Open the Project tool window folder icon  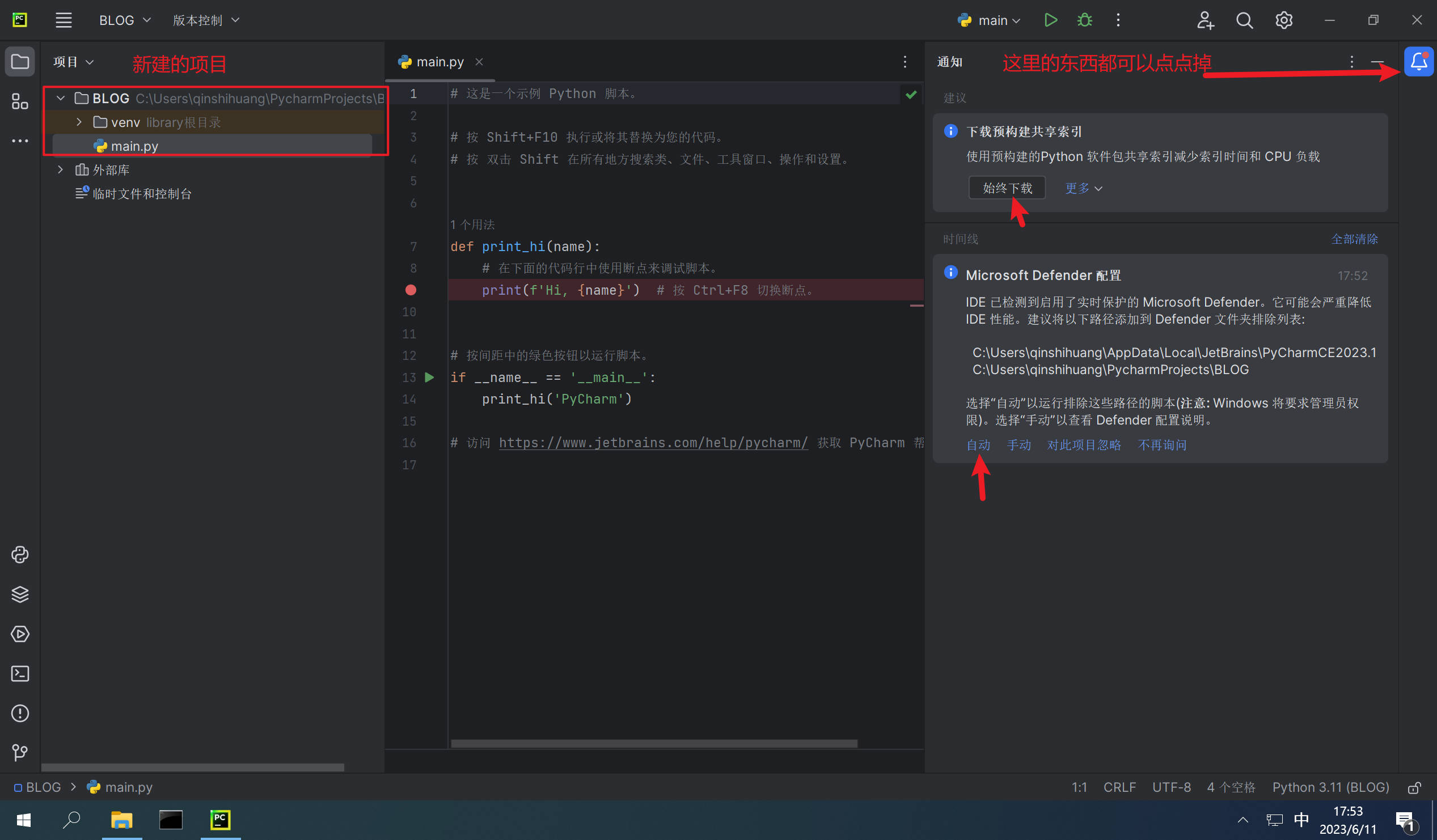(x=20, y=62)
